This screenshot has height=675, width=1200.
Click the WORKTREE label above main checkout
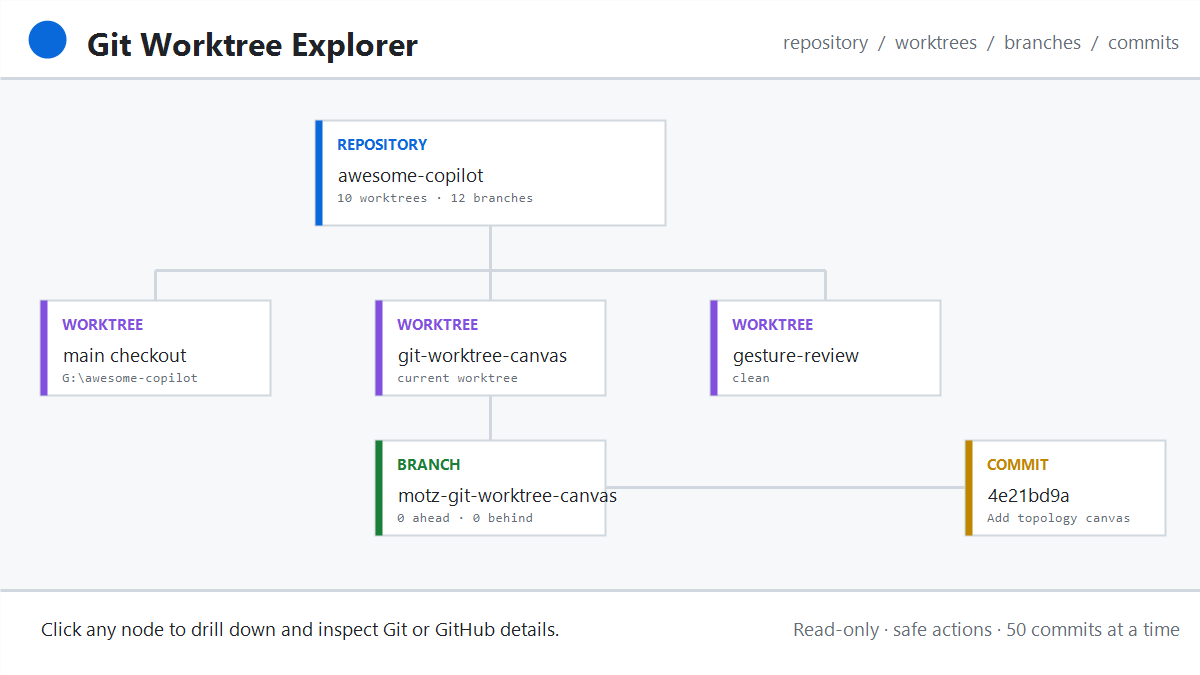point(103,325)
